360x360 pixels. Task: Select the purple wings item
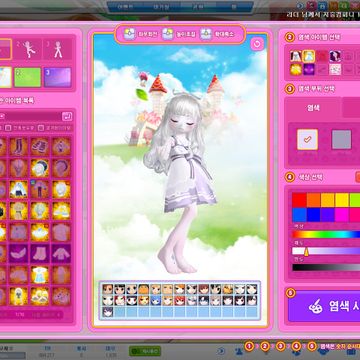point(19,254)
